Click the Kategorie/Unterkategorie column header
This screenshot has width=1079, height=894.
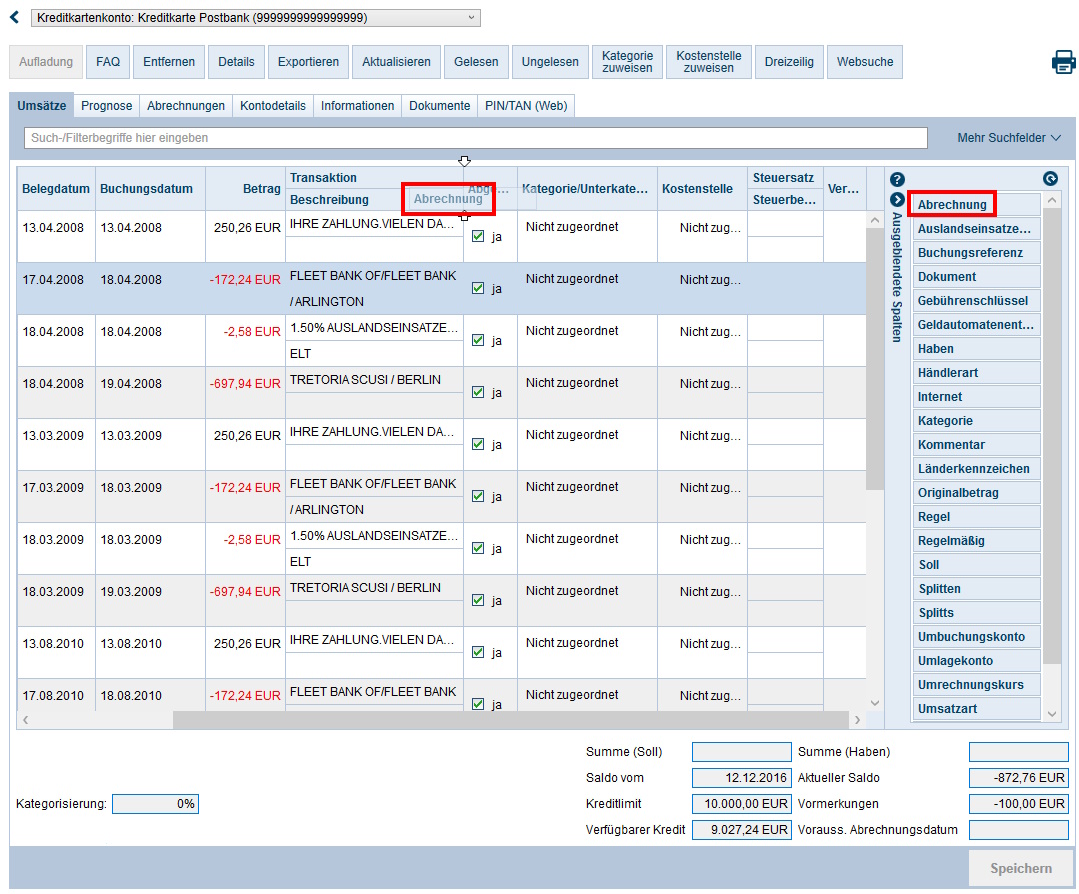[x=585, y=189]
